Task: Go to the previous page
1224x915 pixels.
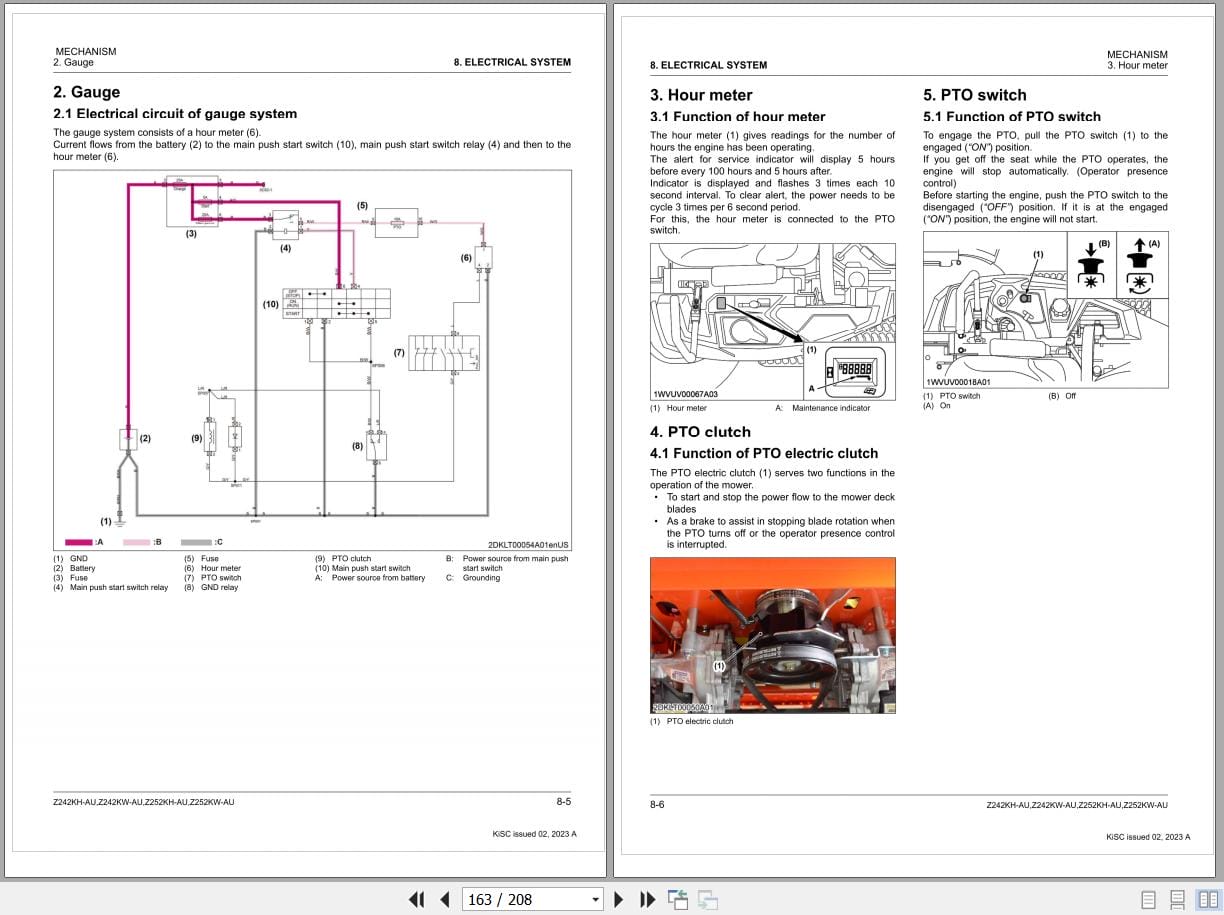Action: (444, 899)
